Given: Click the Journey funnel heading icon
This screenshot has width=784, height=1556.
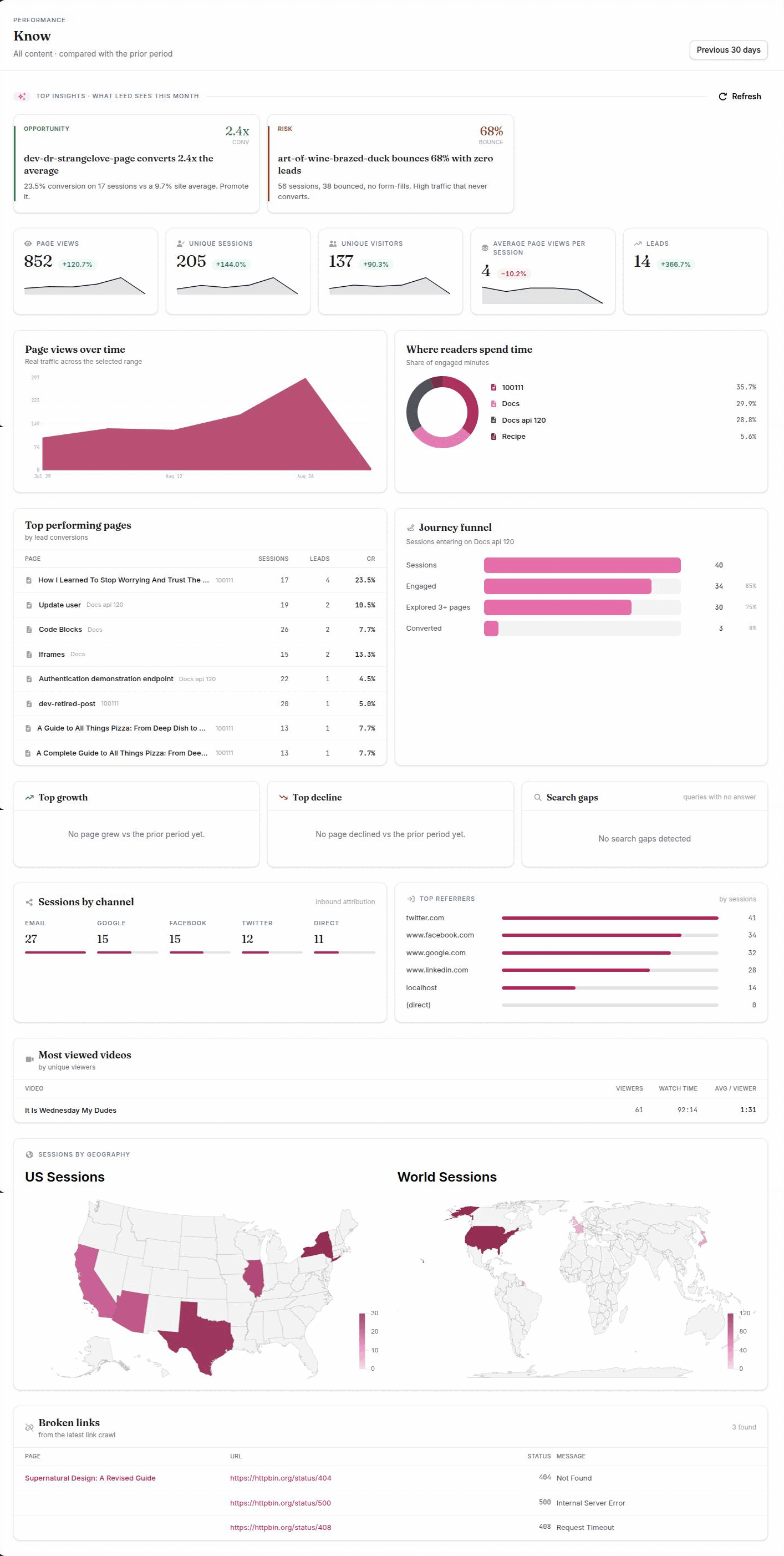Looking at the screenshot, I should [x=410, y=528].
